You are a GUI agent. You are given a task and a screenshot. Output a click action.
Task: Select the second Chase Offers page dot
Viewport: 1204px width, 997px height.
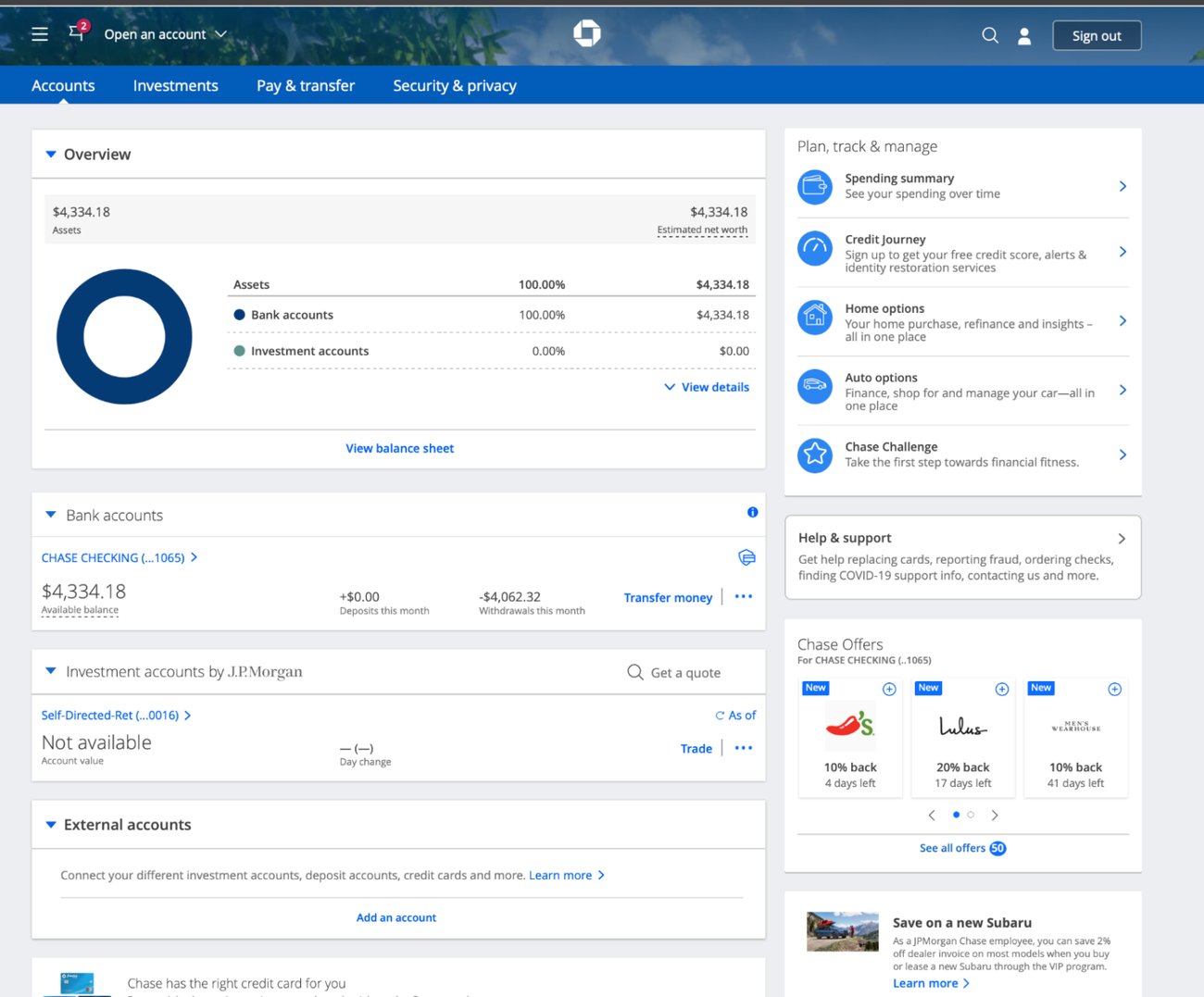coord(971,815)
